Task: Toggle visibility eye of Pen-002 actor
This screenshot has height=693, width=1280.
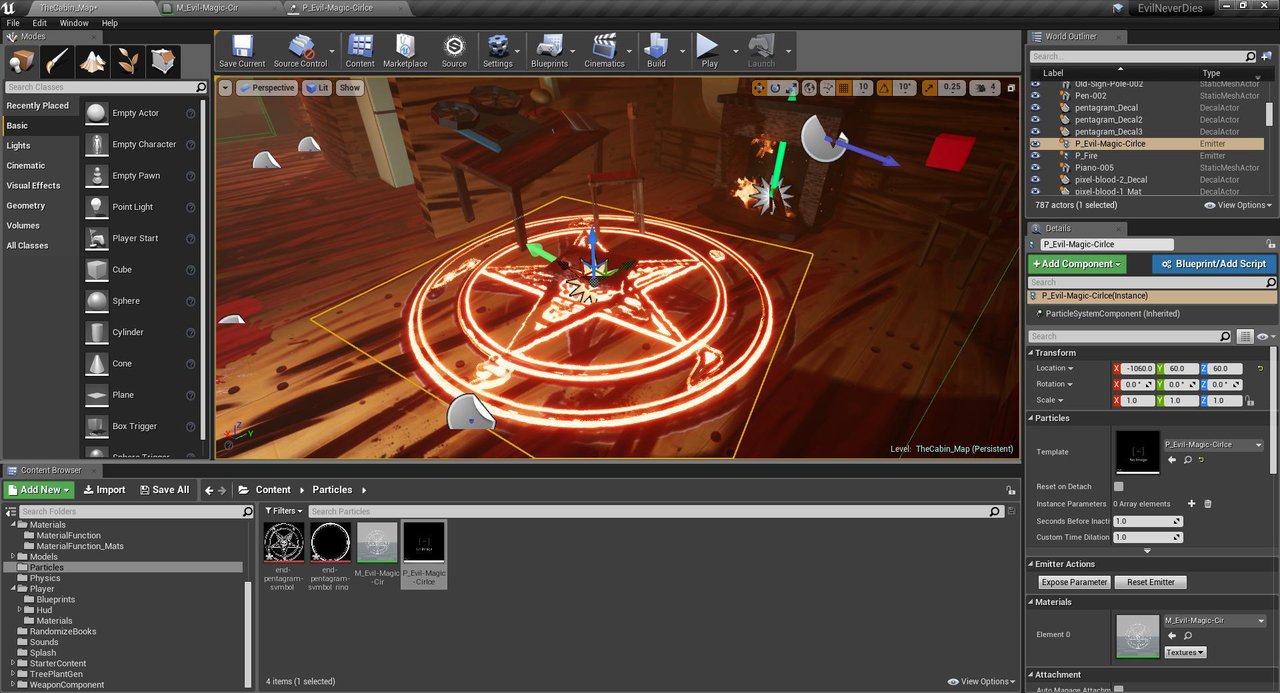Action: (x=1036, y=96)
